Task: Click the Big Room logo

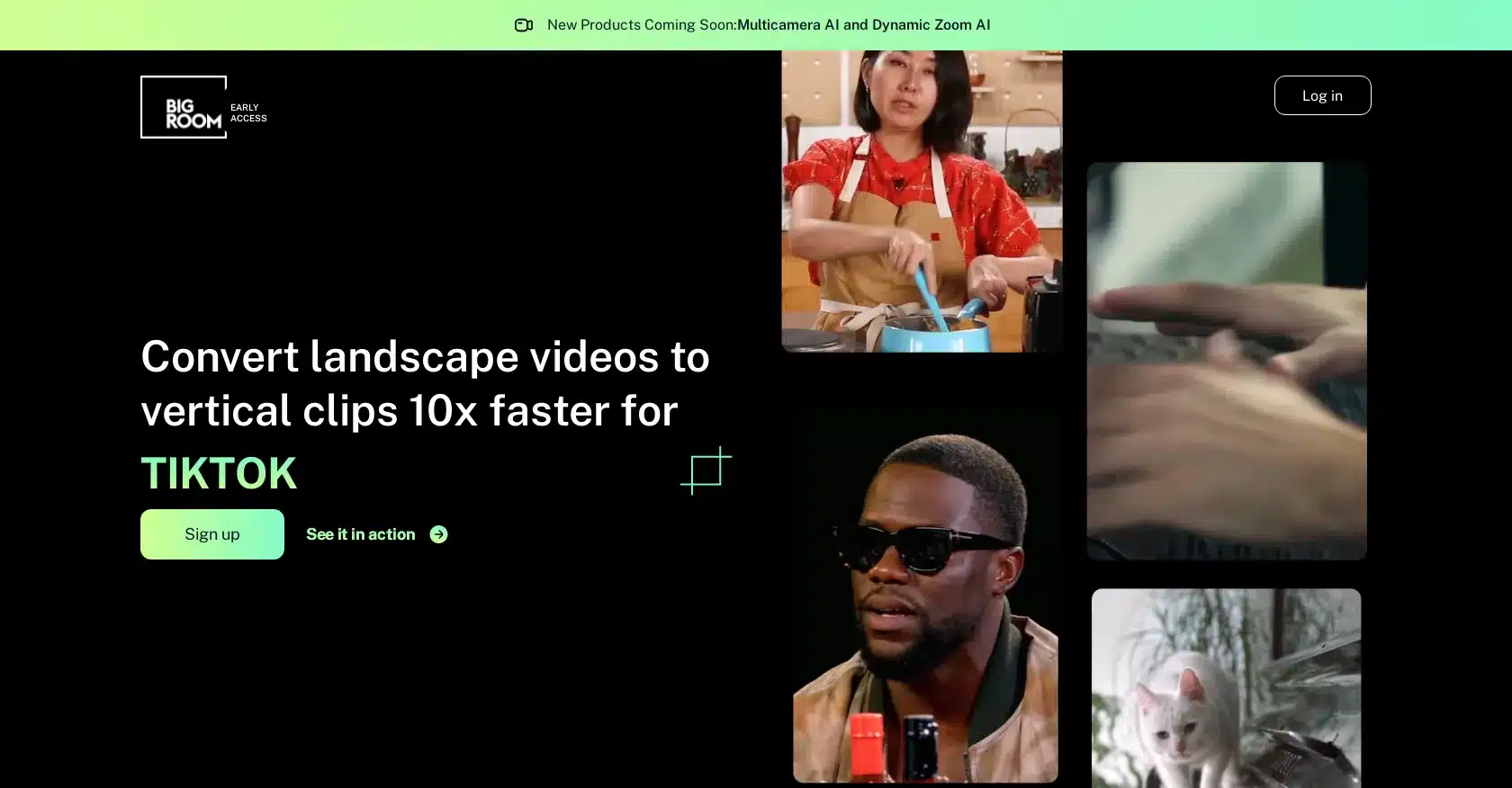Action: point(184,107)
